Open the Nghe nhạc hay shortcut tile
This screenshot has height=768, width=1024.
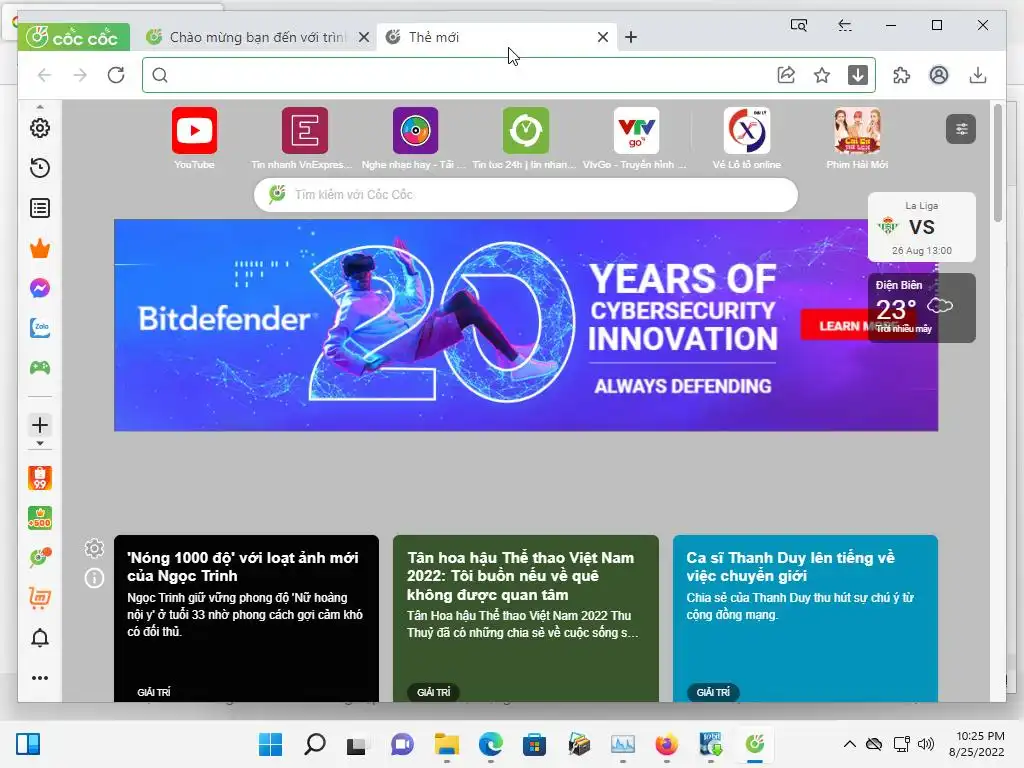[415, 138]
